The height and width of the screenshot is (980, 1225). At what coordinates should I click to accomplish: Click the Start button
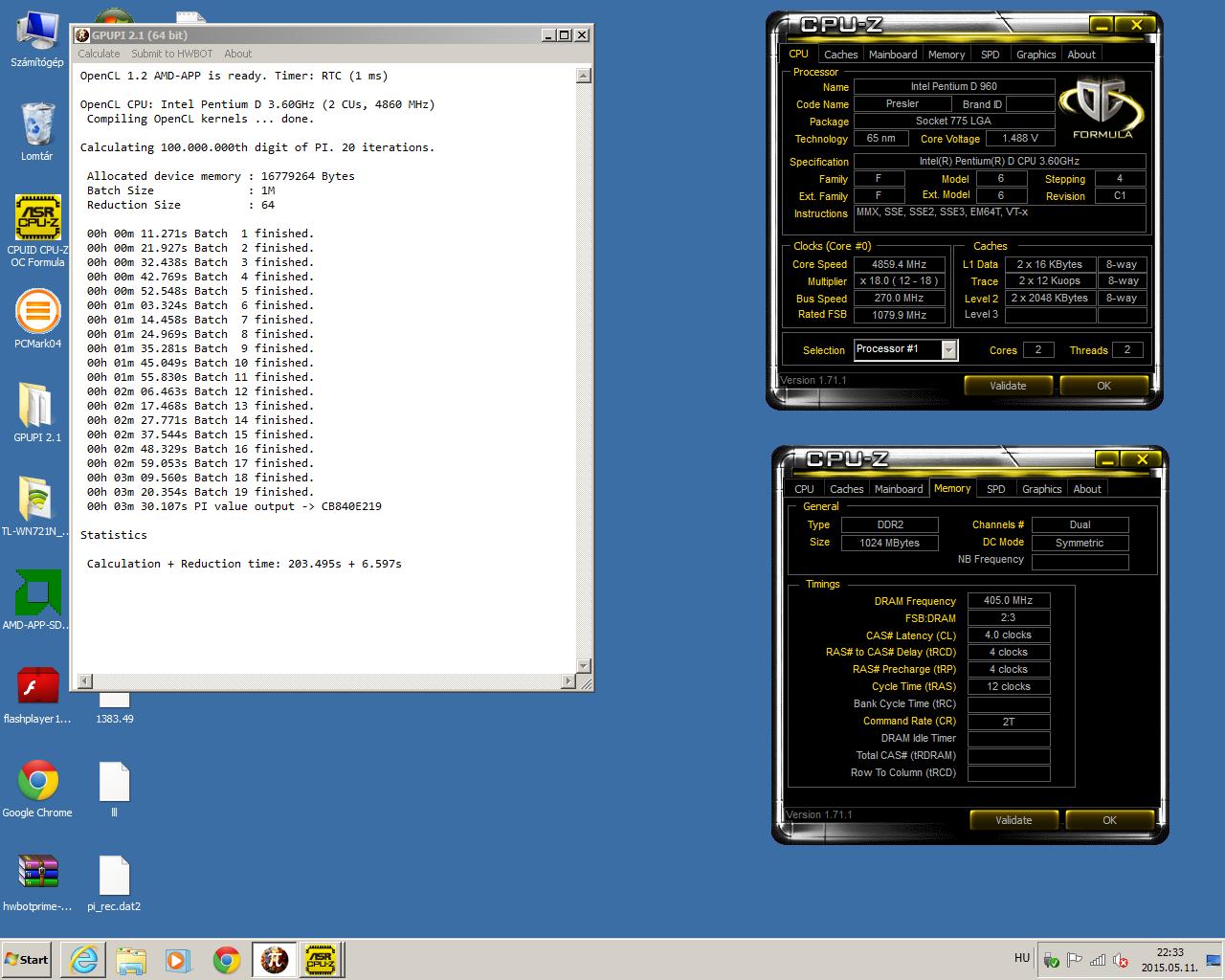click(28, 959)
